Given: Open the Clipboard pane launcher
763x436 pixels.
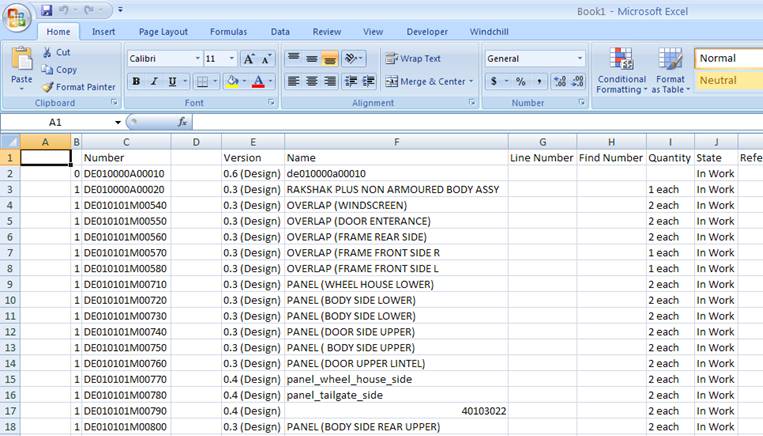Looking at the screenshot, I should [114, 102].
